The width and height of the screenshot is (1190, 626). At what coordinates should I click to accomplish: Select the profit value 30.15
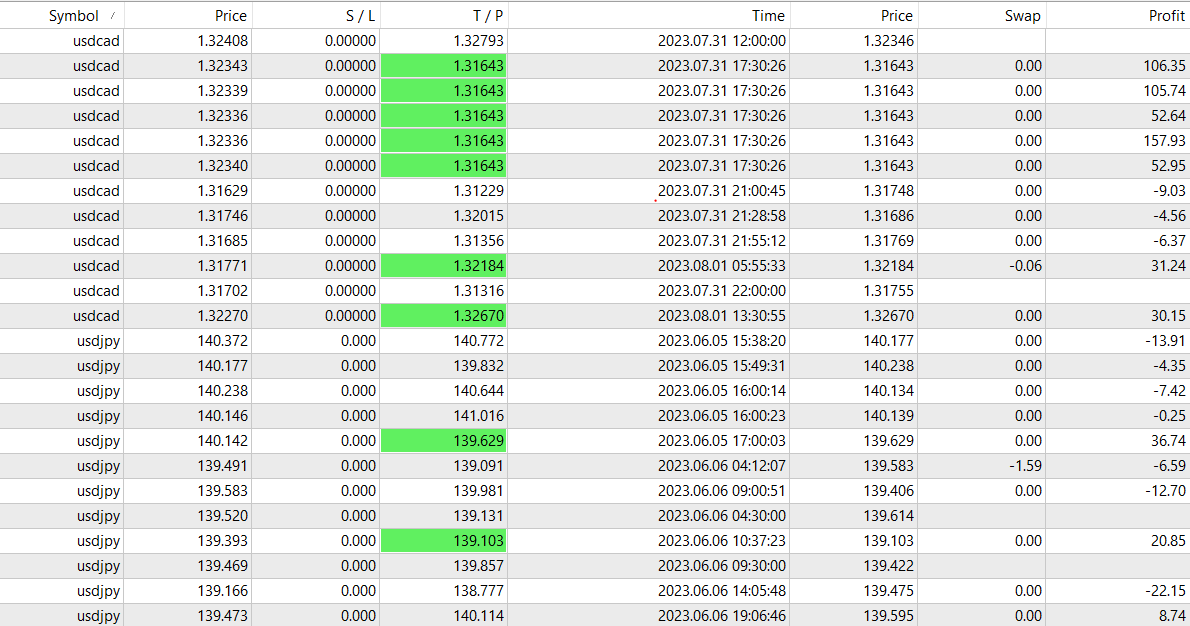[1168, 316]
